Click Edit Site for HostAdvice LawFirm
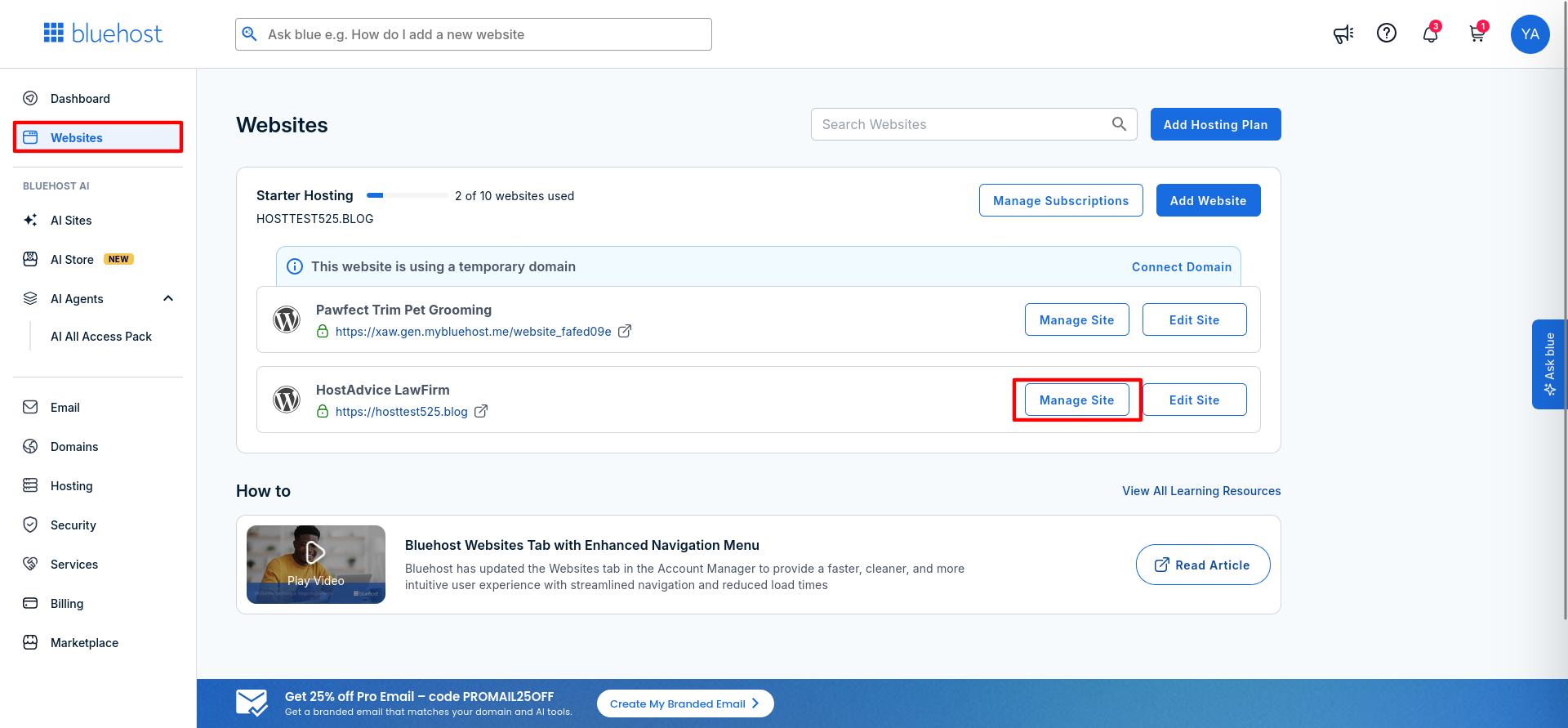 tap(1194, 400)
